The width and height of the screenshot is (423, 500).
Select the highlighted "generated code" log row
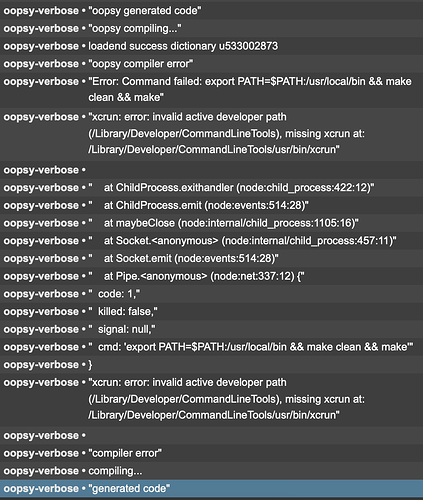(211, 488)
